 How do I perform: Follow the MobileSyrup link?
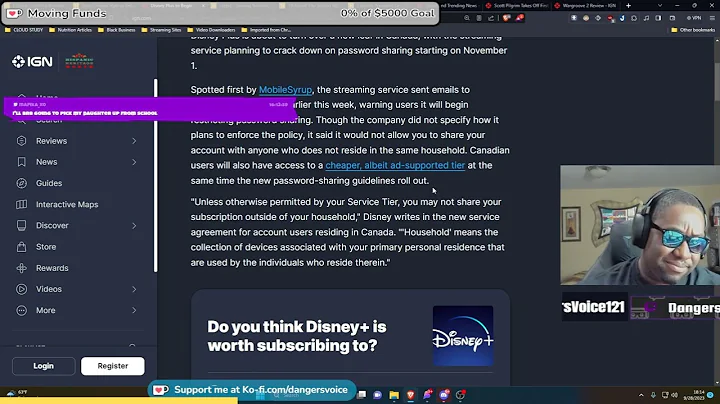coord(285,90)
